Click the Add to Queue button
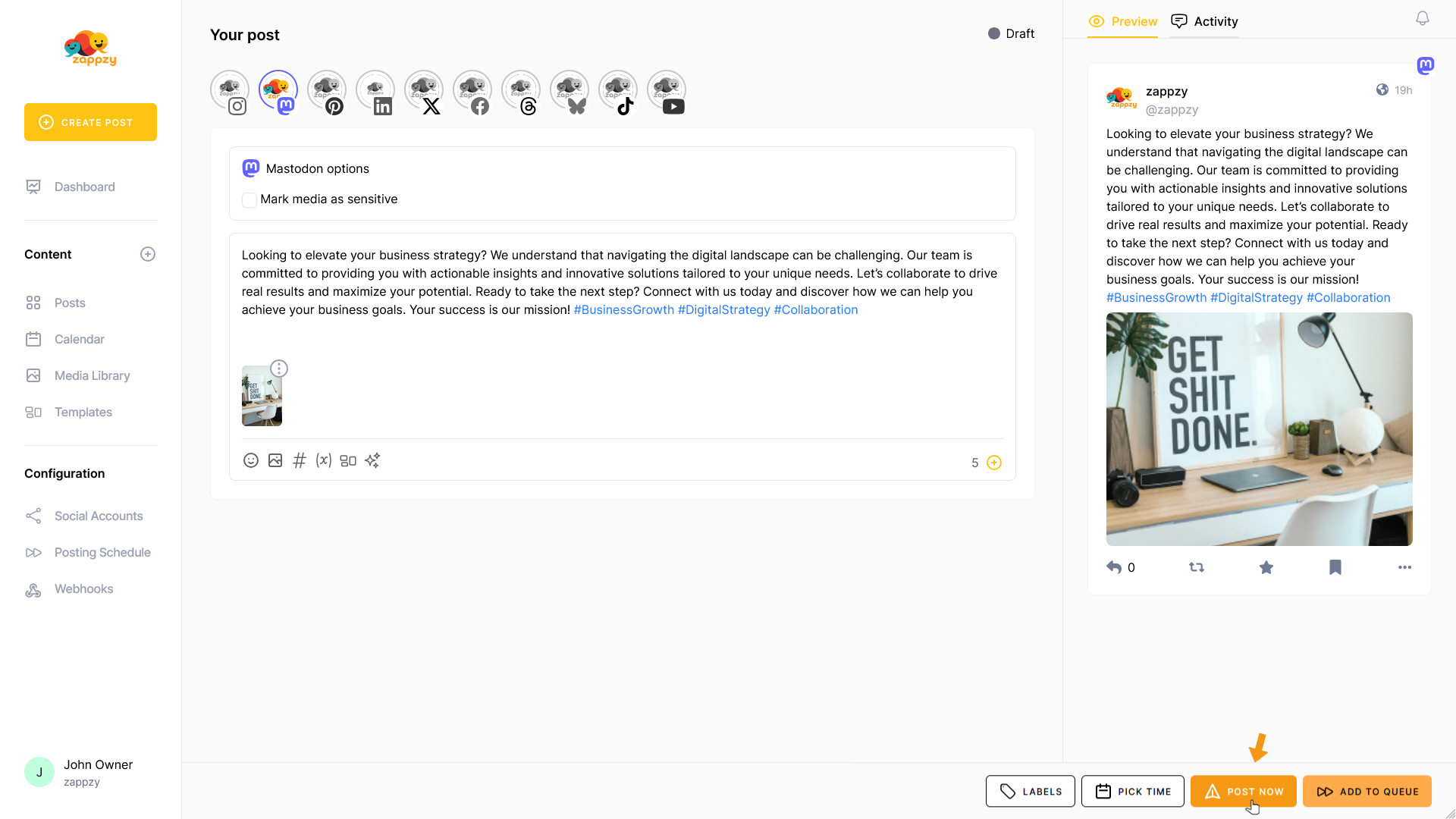Screen dimensions: 1456x819 coord(1367,791)
